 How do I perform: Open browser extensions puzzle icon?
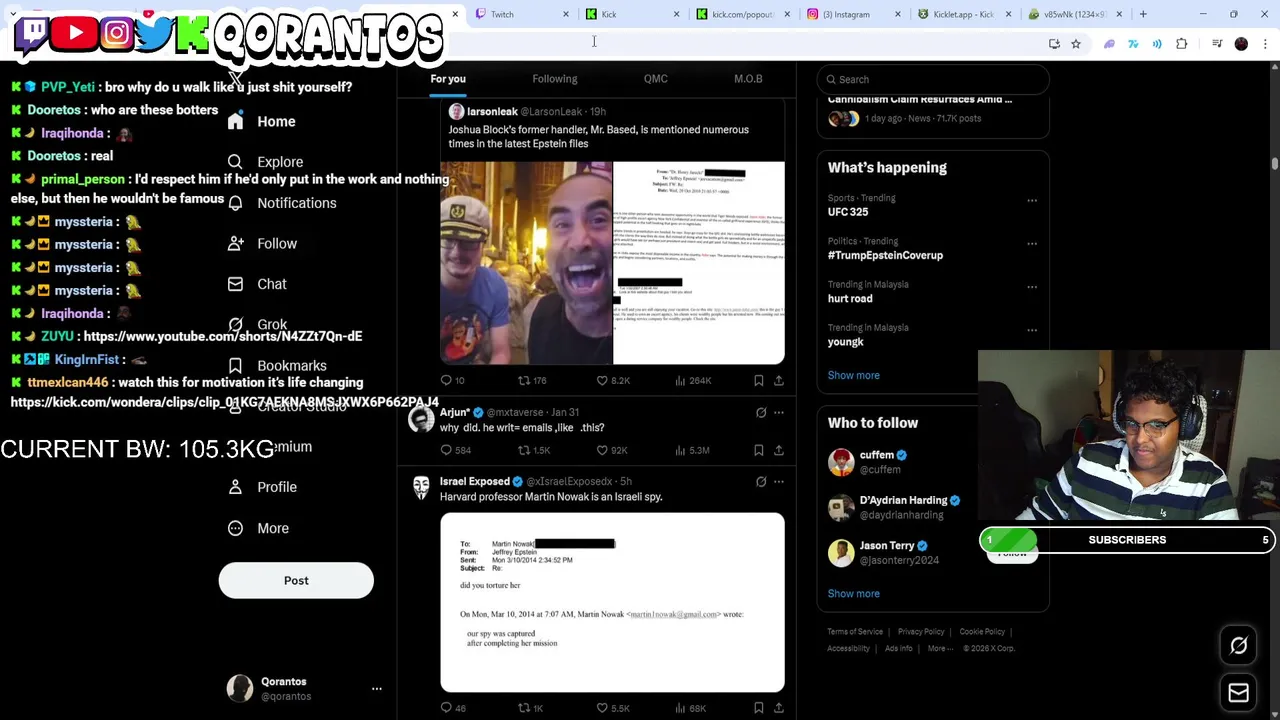tap(1182, 44)
